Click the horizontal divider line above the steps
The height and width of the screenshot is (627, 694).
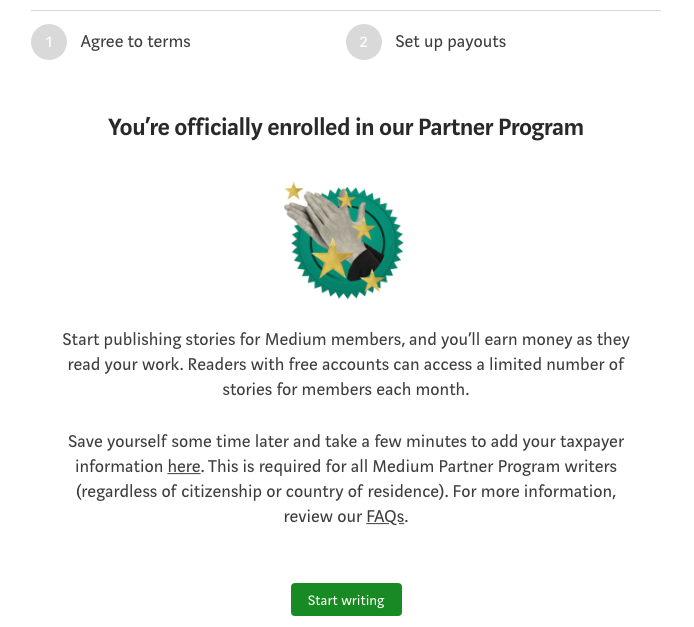[346, 10]
